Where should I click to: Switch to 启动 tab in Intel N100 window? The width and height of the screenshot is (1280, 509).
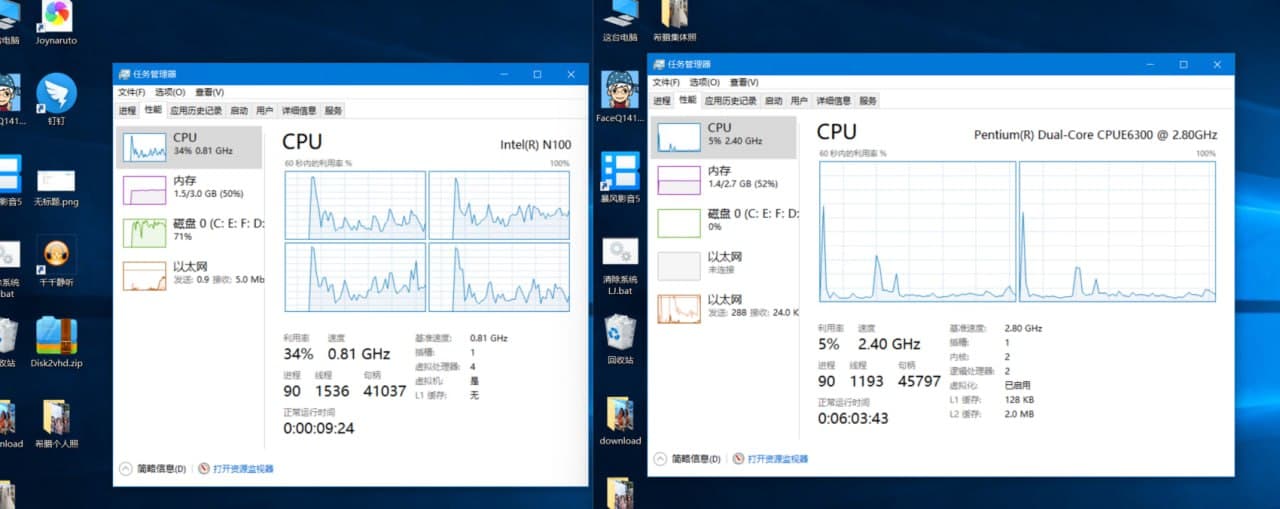point(239,110)
